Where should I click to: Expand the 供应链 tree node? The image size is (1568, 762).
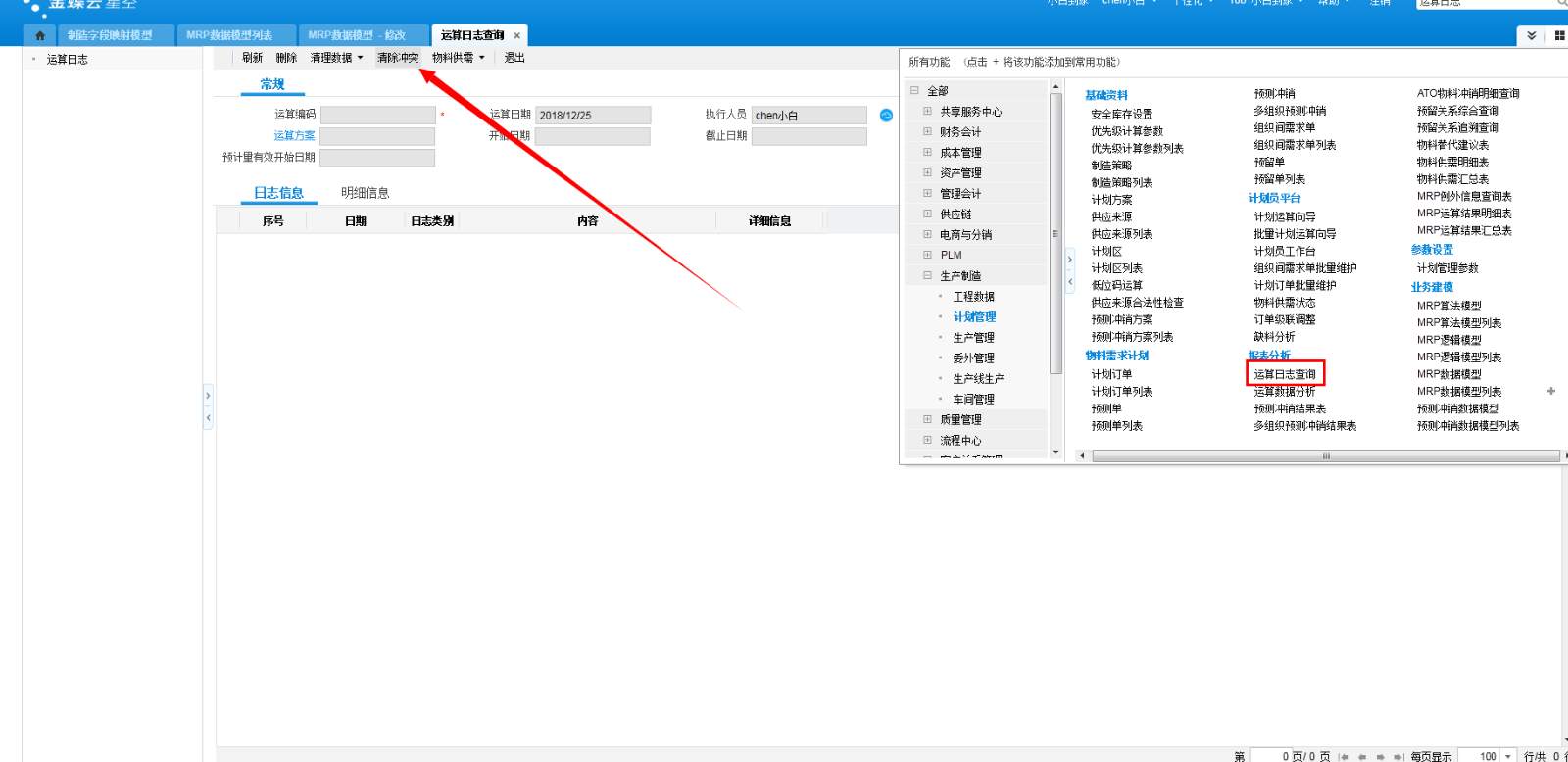point(927,214)
